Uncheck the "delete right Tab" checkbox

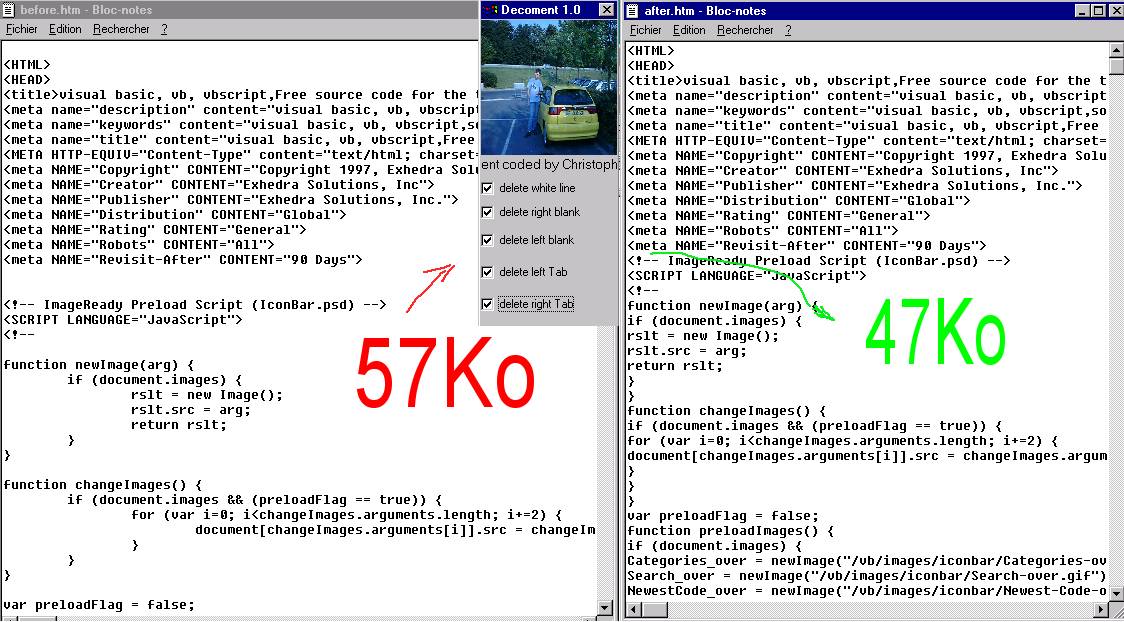click(x=487, y=304)
